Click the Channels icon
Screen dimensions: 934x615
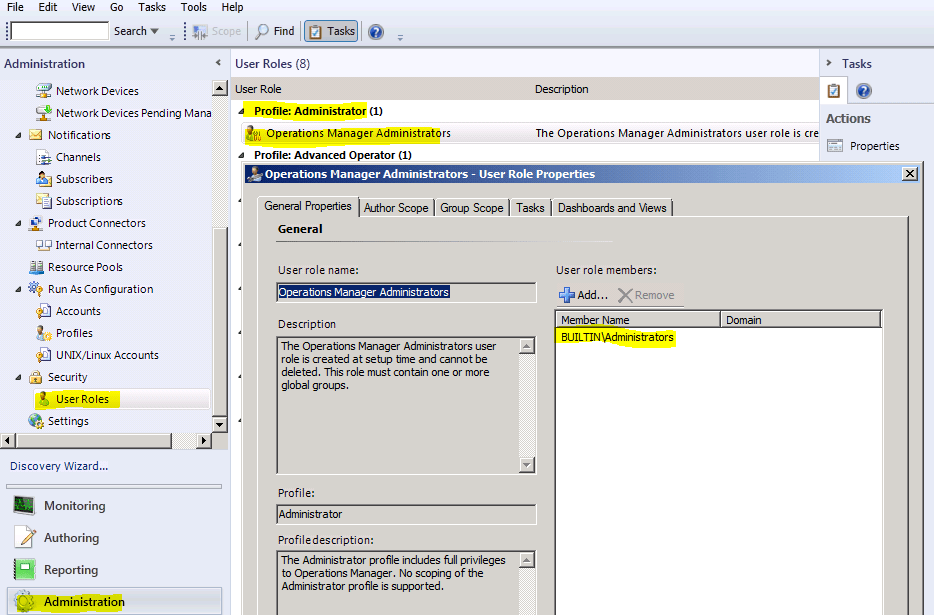point(43,157)
